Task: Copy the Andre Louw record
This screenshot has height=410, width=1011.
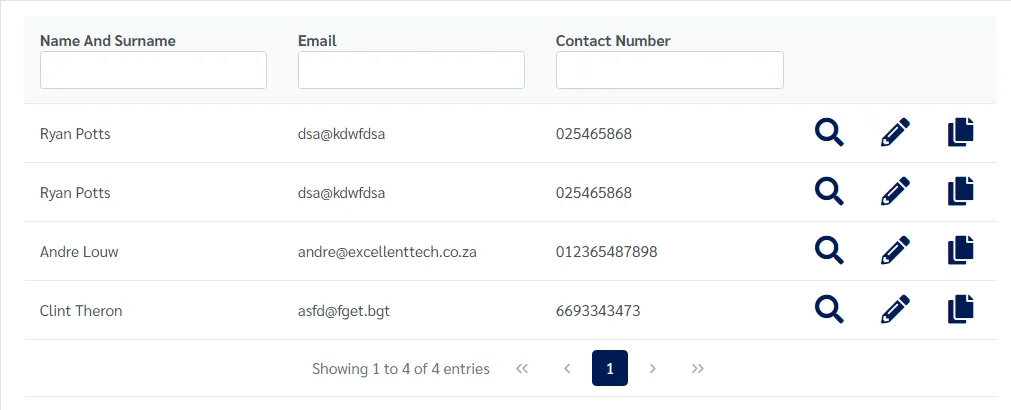Action: pos(960,251)
